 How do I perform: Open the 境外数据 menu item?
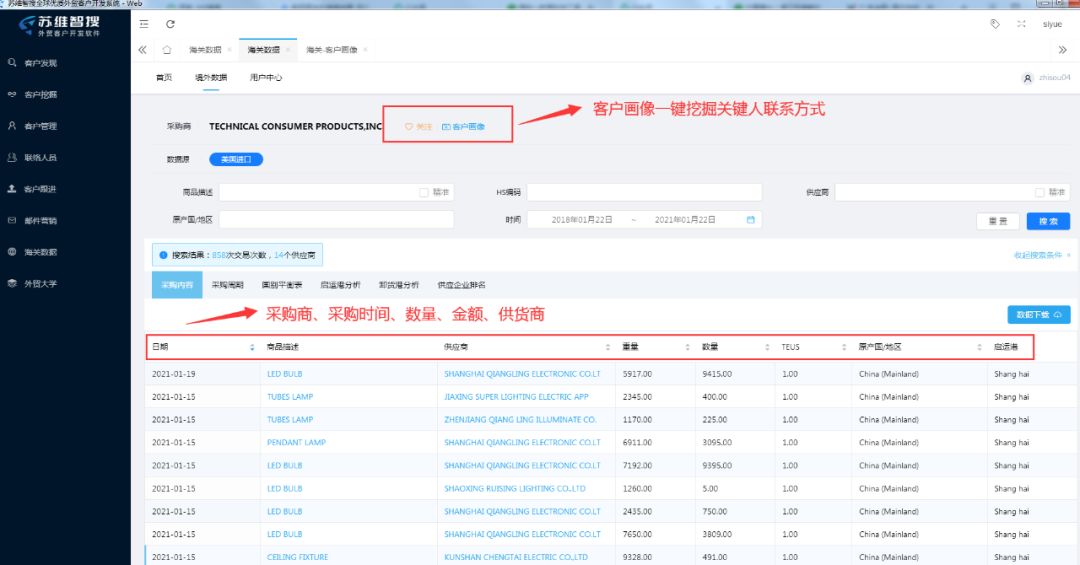(211, 77)
